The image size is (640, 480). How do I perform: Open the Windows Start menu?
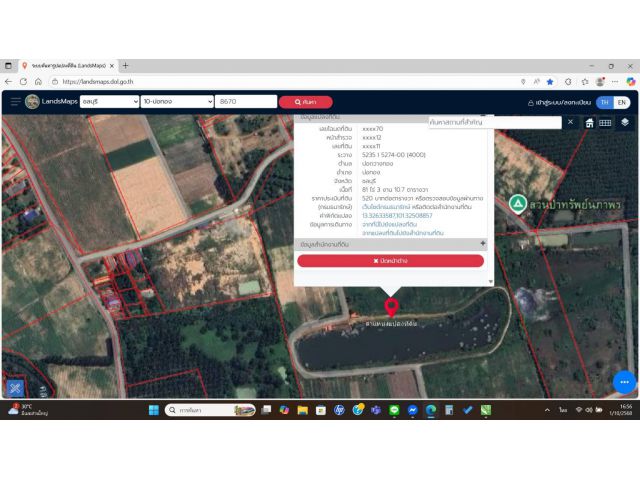click(x=154, y=410)
